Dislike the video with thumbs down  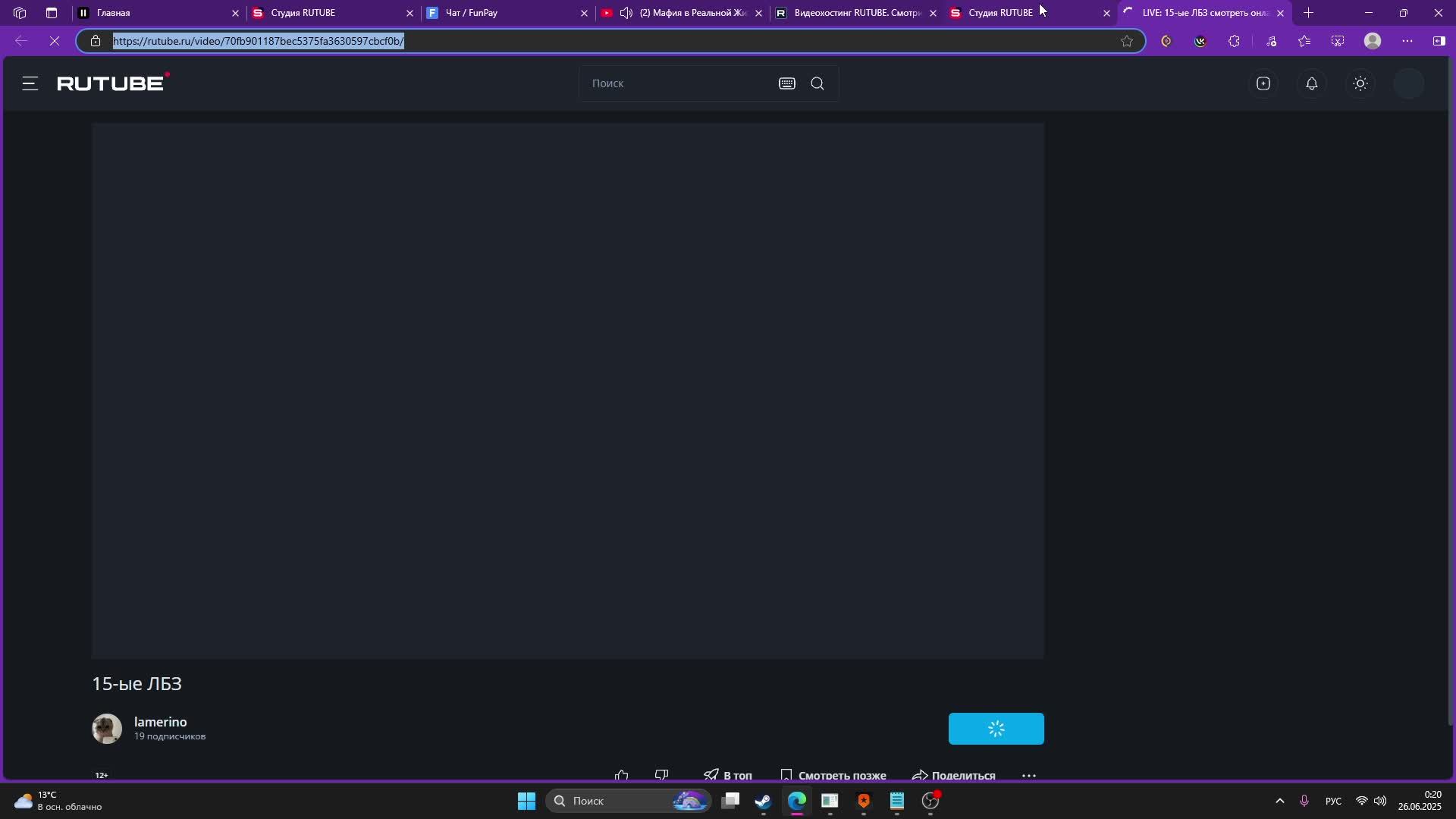[661, 775]
